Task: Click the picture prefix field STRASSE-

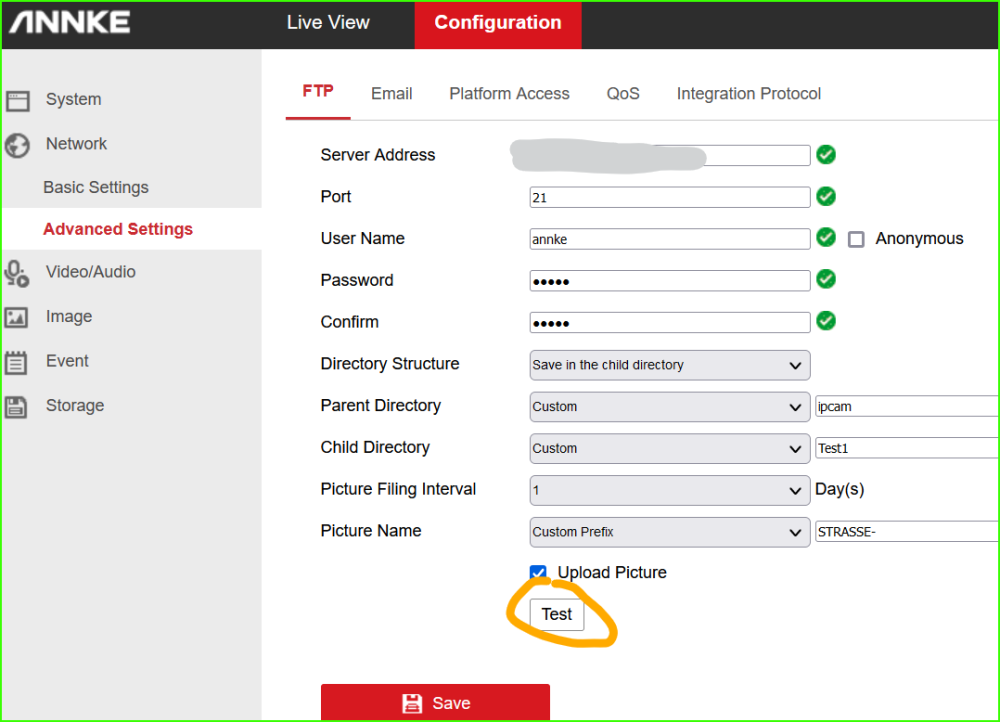Action: tap(906, 532)
